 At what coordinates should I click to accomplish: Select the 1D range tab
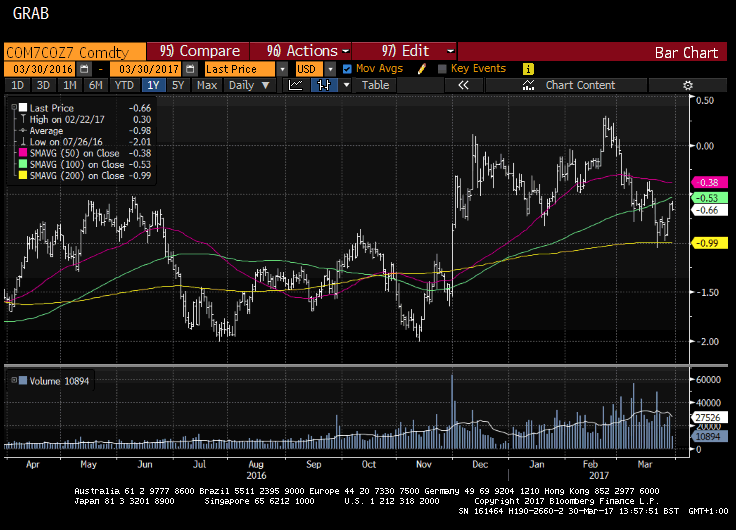pyautogui.click(x=17, y=85)
